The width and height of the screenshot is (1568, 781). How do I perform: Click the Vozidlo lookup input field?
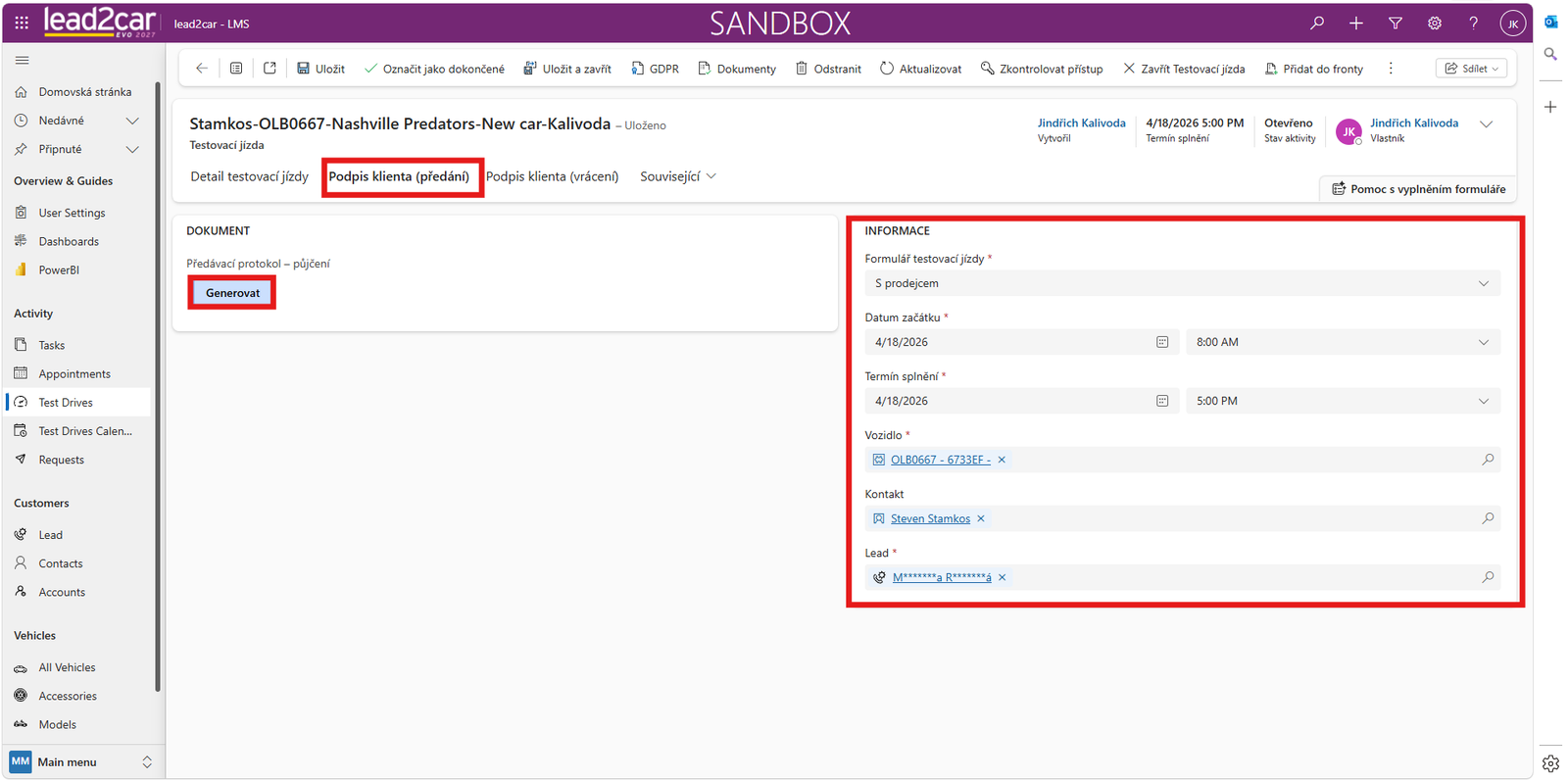pos(1182,460)
